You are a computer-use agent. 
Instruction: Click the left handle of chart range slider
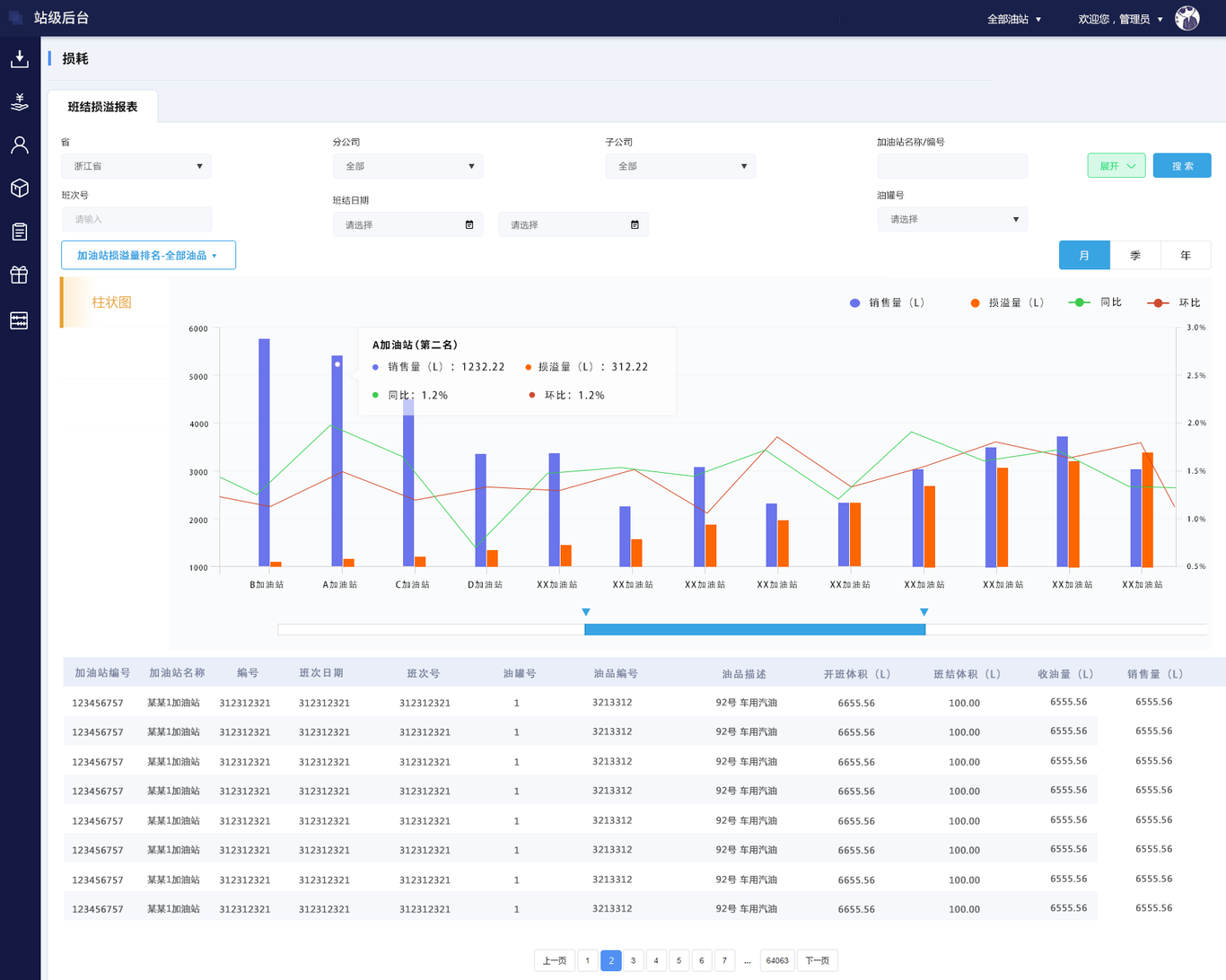(x=586, y=612)
